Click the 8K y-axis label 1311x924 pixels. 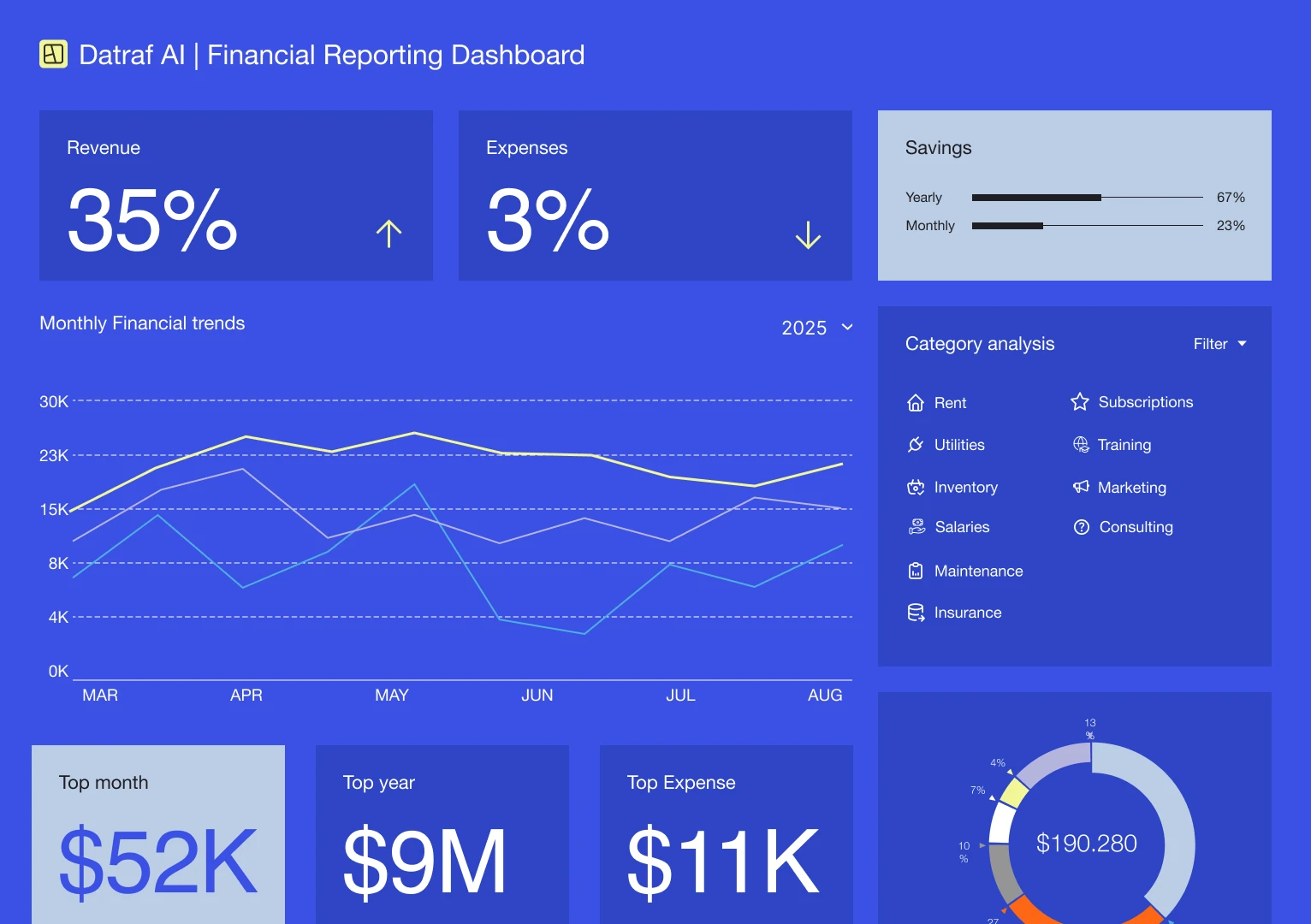click(x=58, y=563)
